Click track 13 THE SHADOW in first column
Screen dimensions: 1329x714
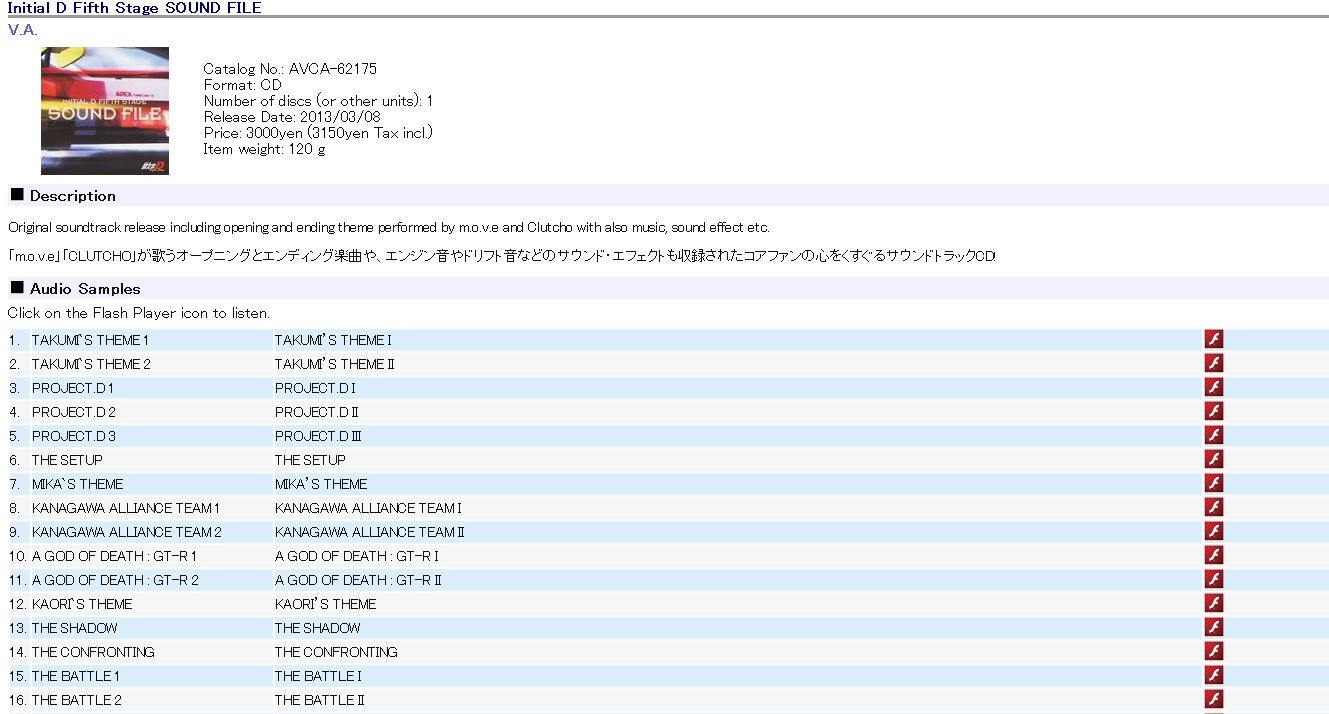tap(74, 628)
